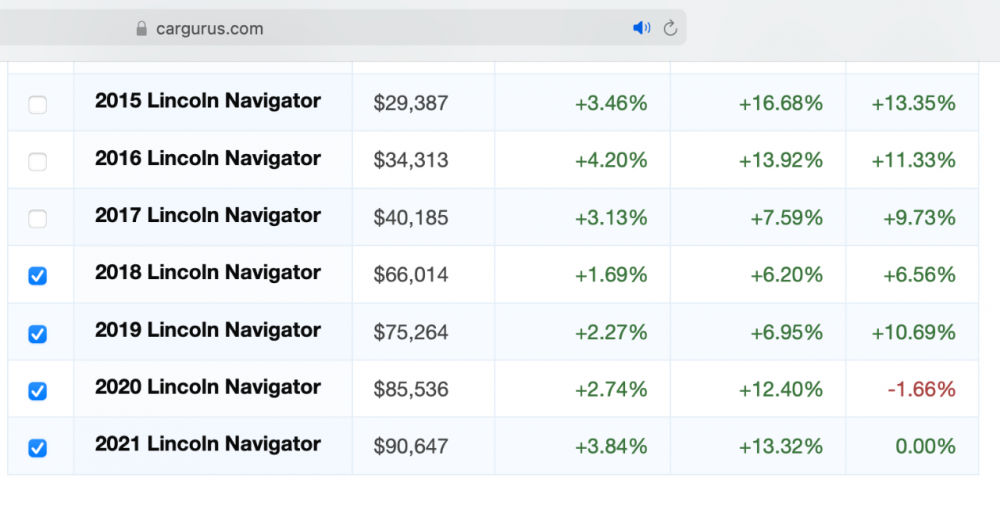Click the 2019 Lincoln Navigator model name
1000x509 pixels.
(208, 331)
